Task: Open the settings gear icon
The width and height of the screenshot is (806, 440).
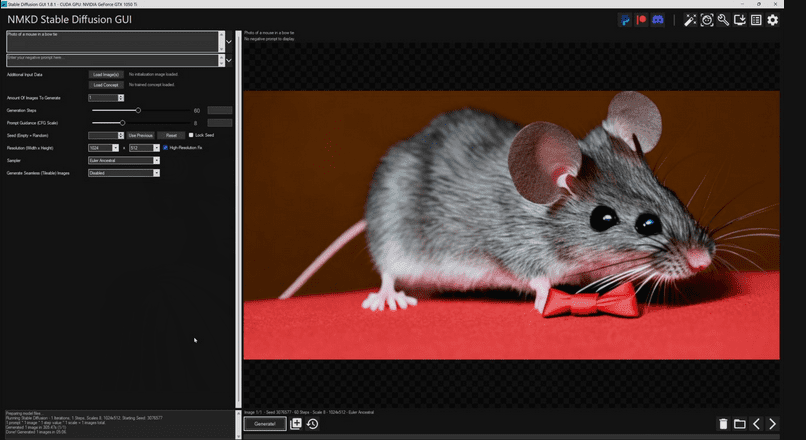Action: [772, 20]
